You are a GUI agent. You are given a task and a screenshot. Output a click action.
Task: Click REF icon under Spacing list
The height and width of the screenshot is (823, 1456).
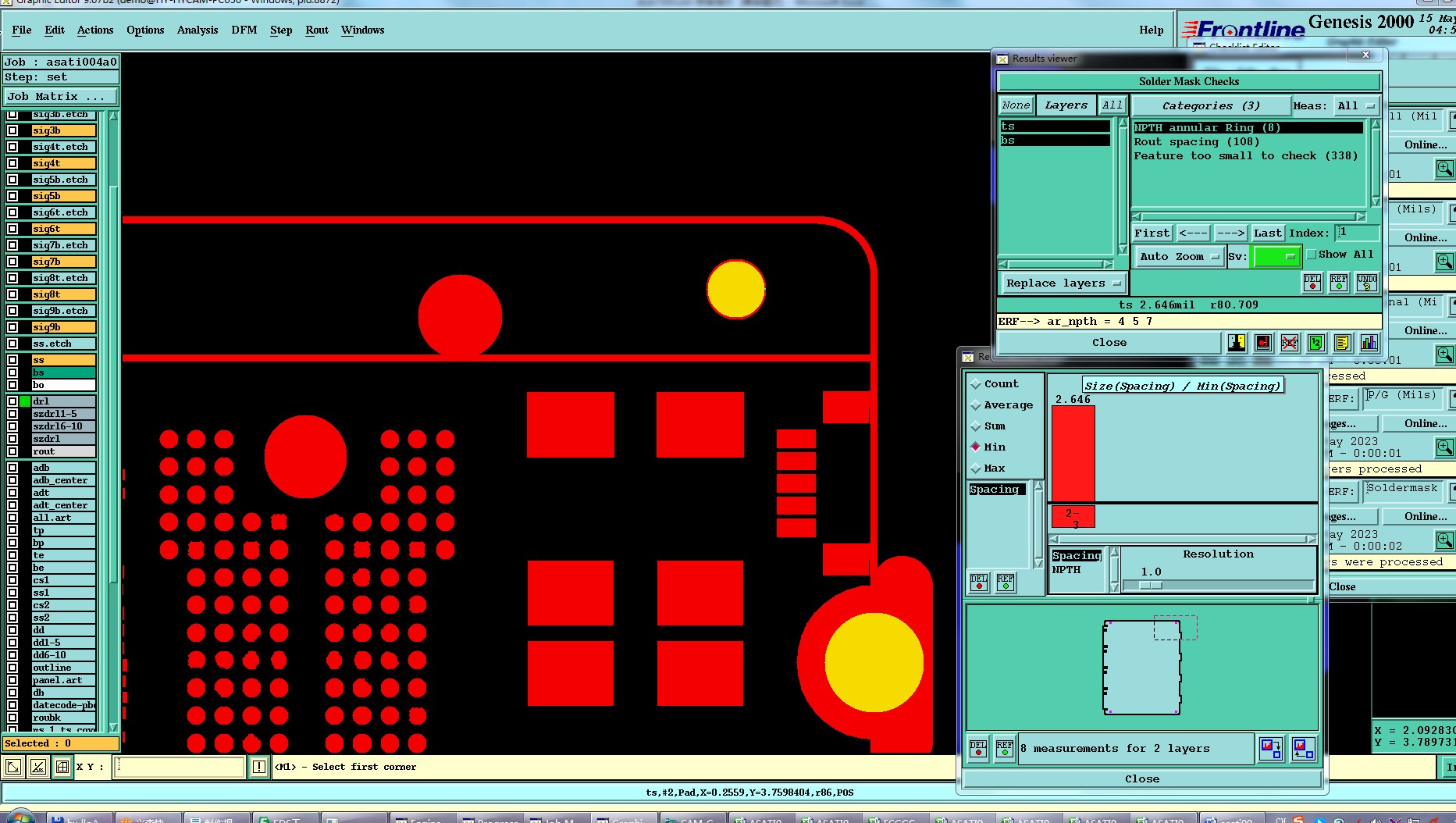click(x=1006, y=583)
